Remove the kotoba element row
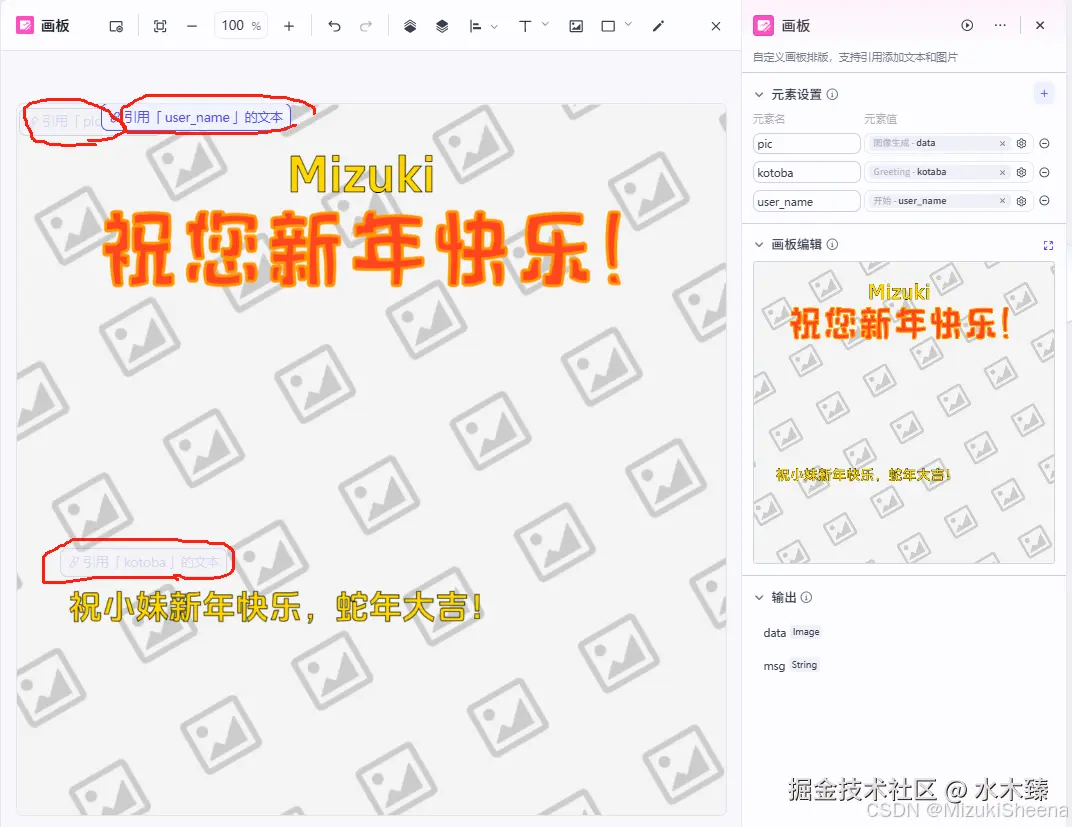The image size is (1072, 827). [x=1044, y=172]
